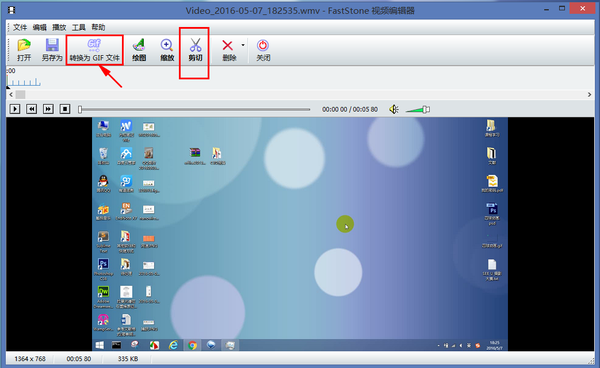The image size is (600, 368).
Task: Open the 帮助 menu
Action: click(98, 27)
